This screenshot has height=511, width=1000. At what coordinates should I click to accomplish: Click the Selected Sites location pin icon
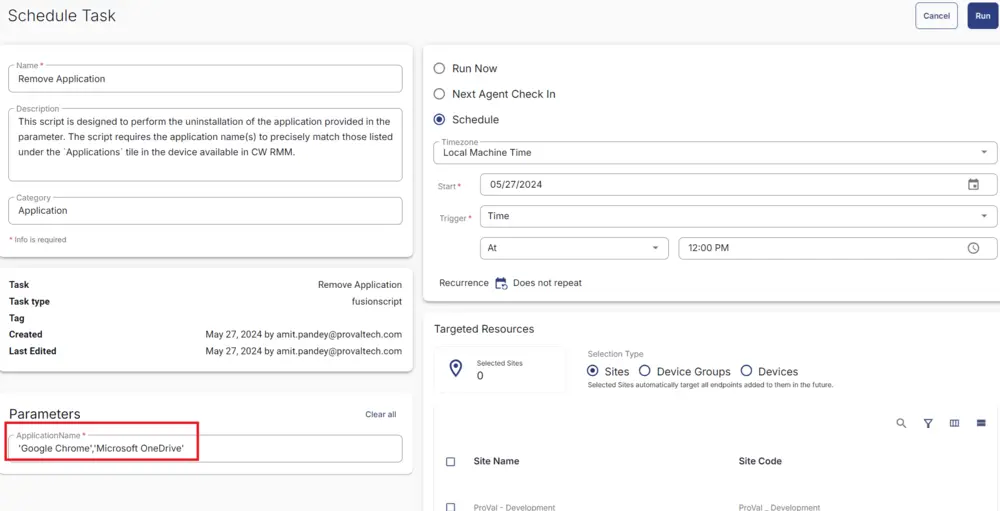(x=455, y=368)
